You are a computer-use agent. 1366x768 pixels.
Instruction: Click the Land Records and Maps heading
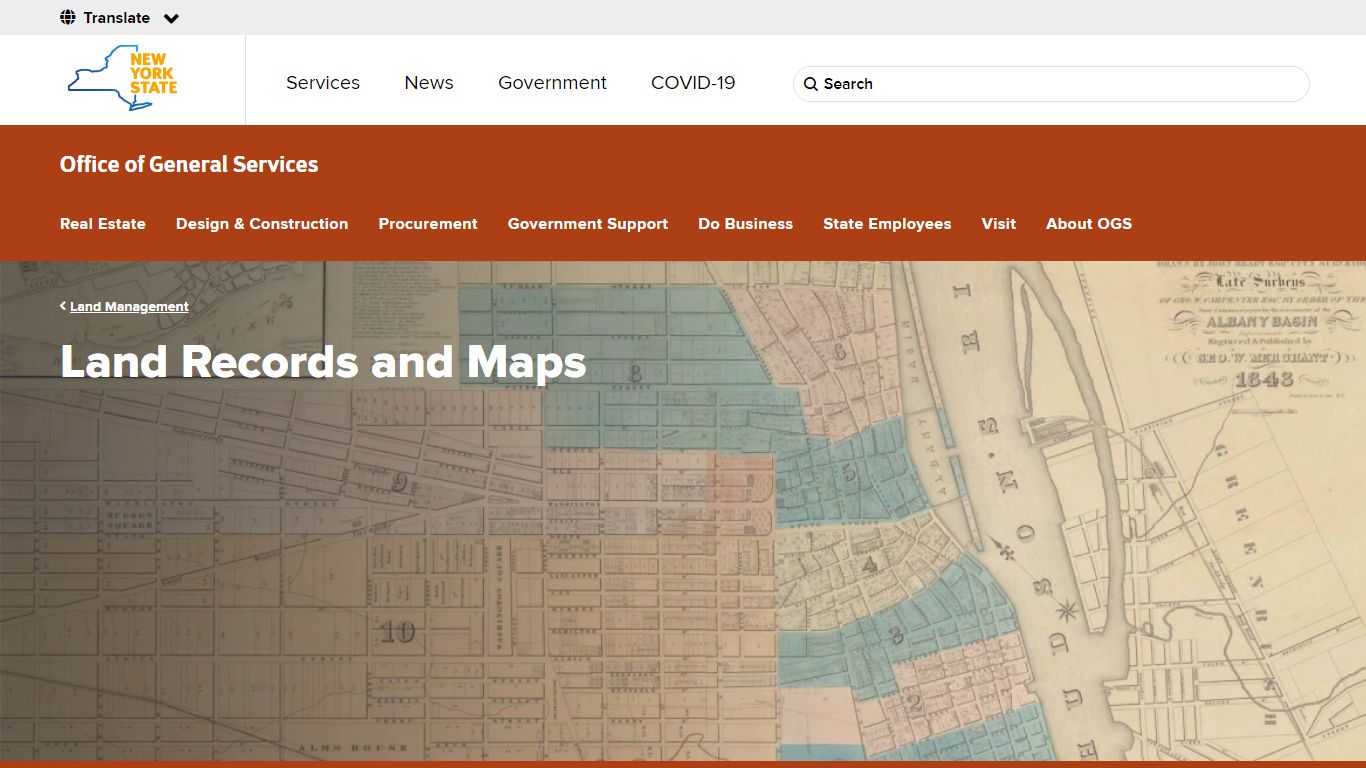[x=324, y=362]
